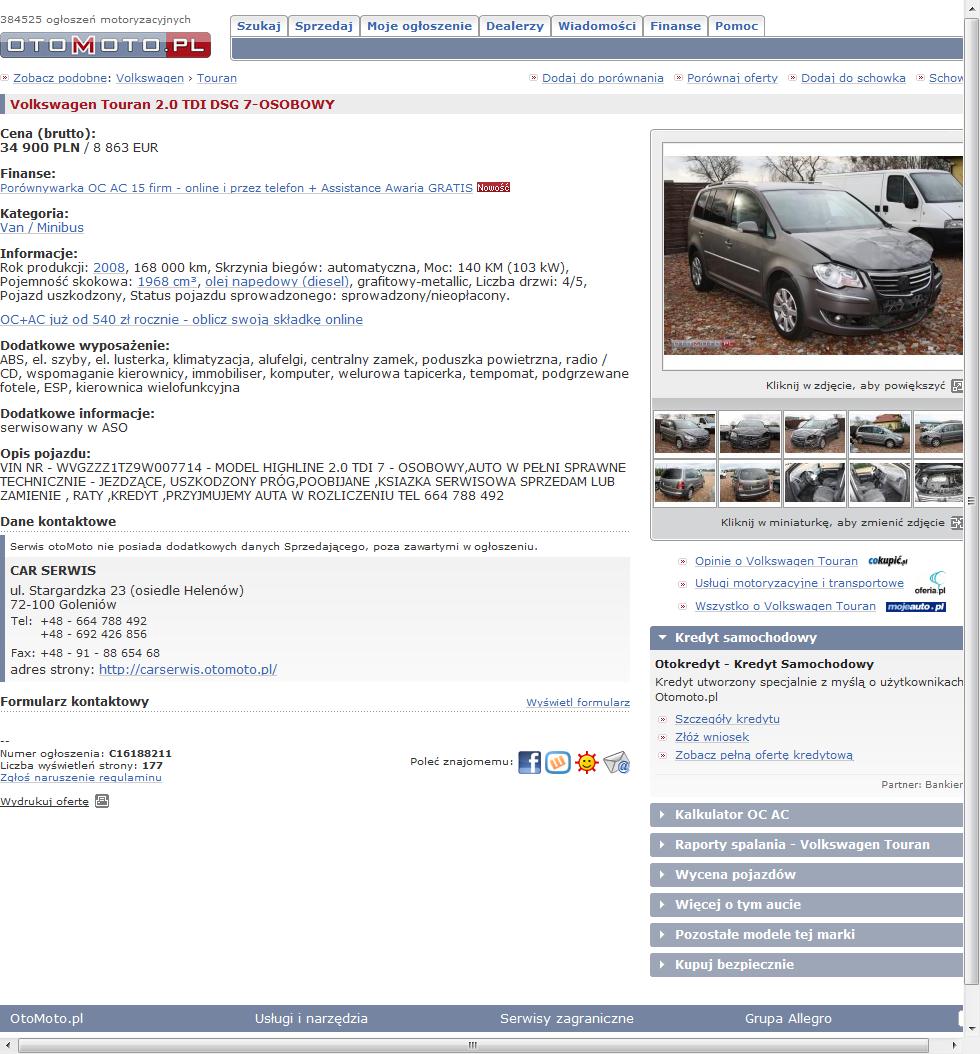Select second bottom-row thumbnail, rear view
Viewport: 980px width, 1054px height.
[x=749, y=482]
